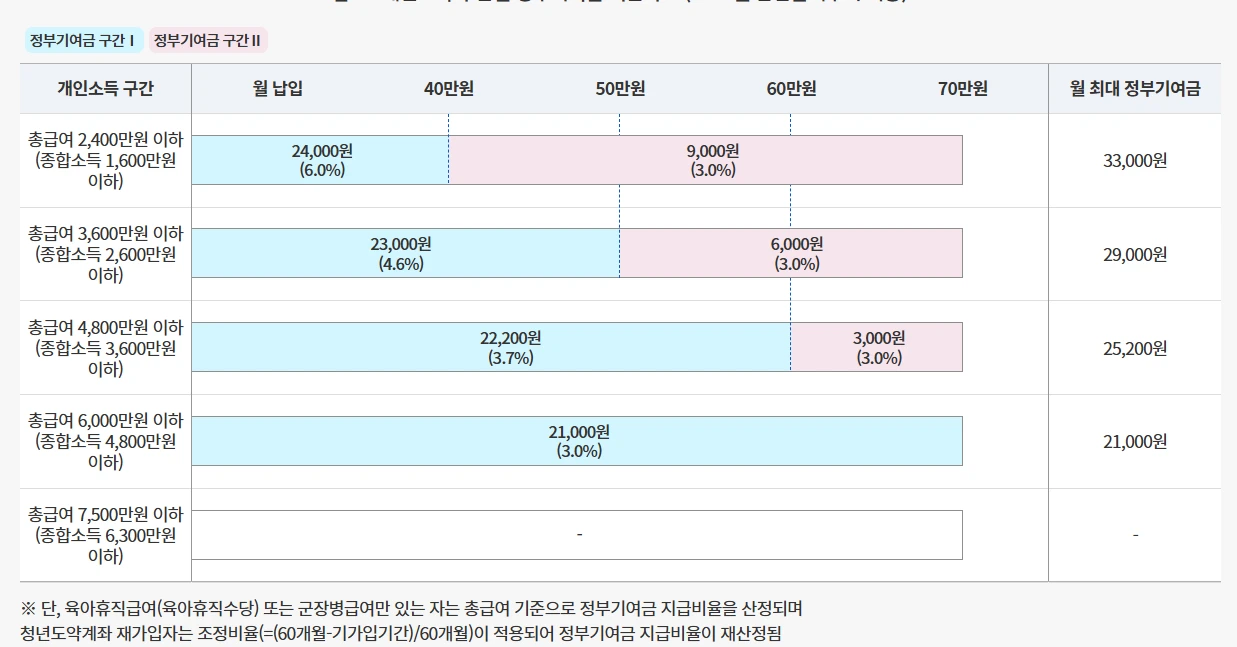This screenshot has width=1237, height=647.
Task: Click the 9,000원 (3.0%) pink bar
Action: tap(706, 160)
